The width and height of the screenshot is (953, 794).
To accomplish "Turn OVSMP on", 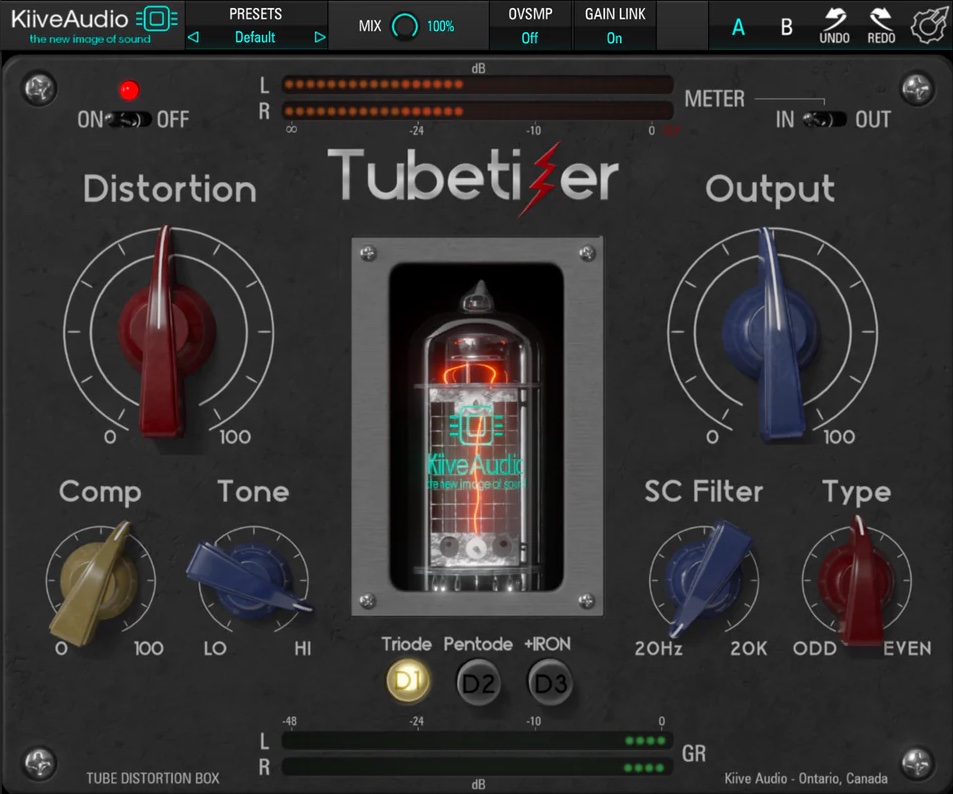I will [529, 38].
